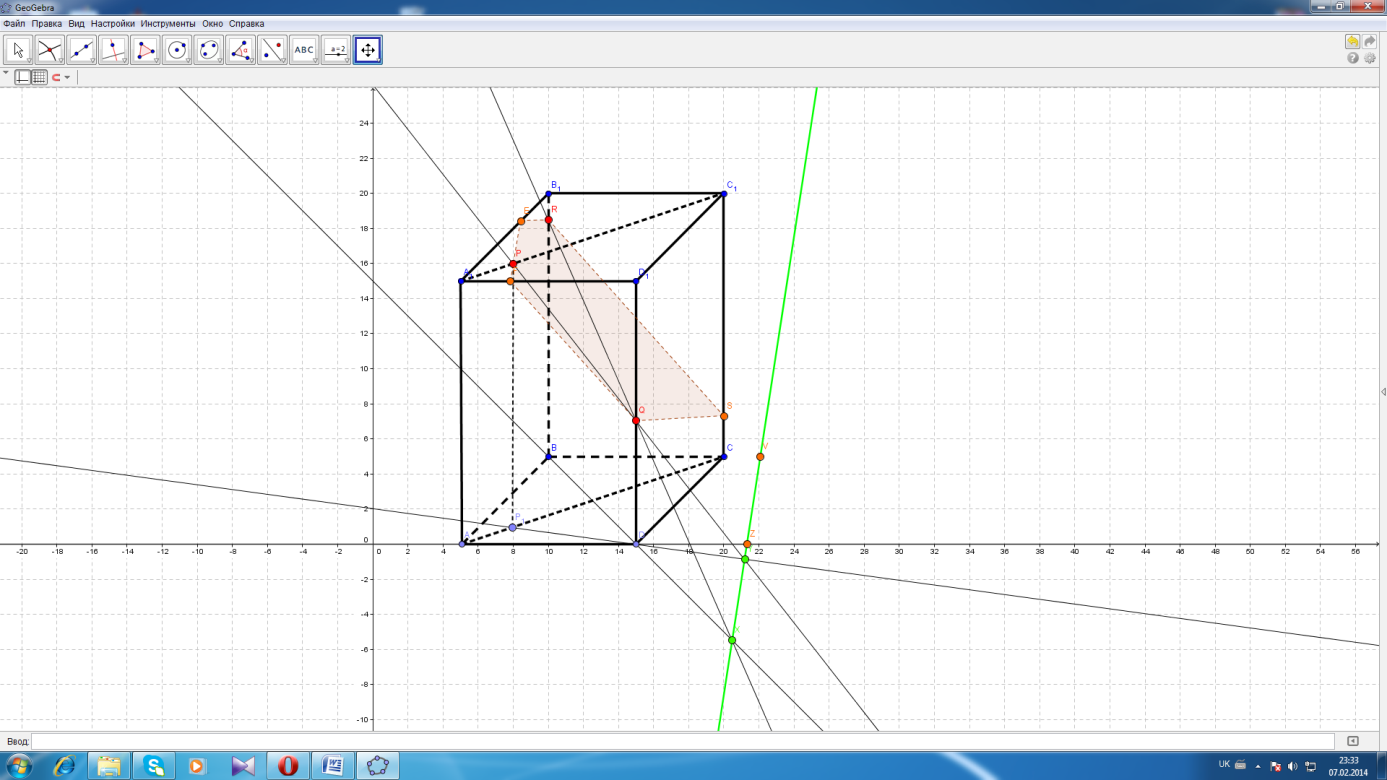Open Windows Explorer folder on taskbar
The image size is (1387, 780).
[x=110, y=766]
